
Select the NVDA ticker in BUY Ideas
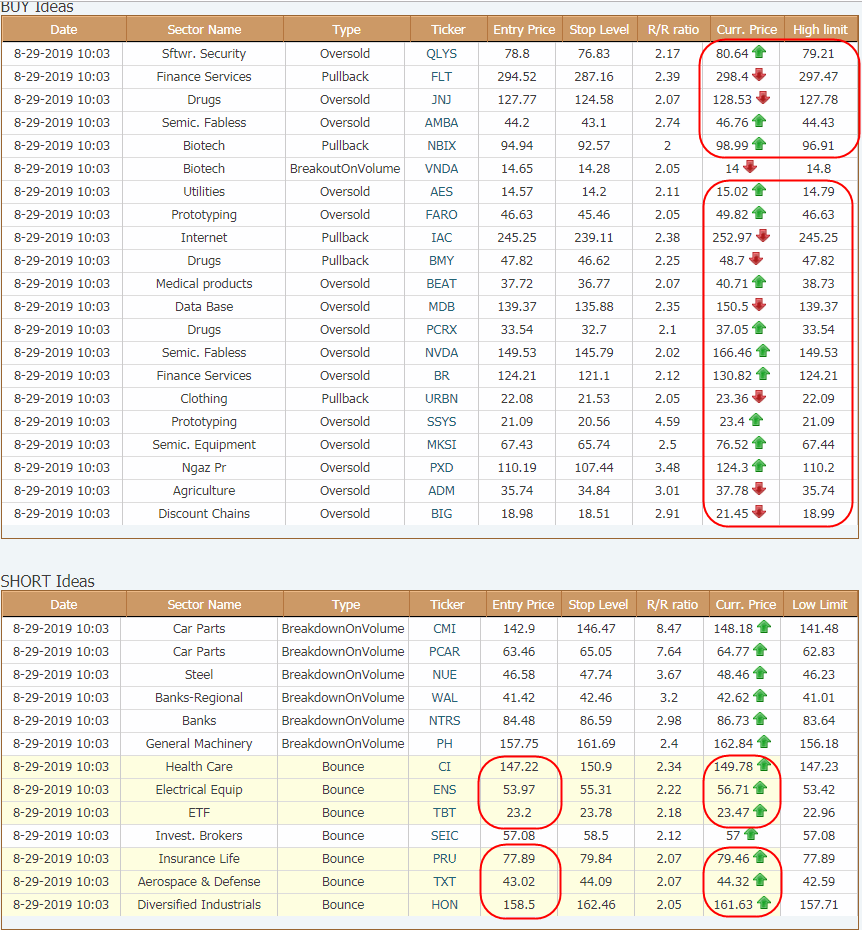(x=441, y=352)
